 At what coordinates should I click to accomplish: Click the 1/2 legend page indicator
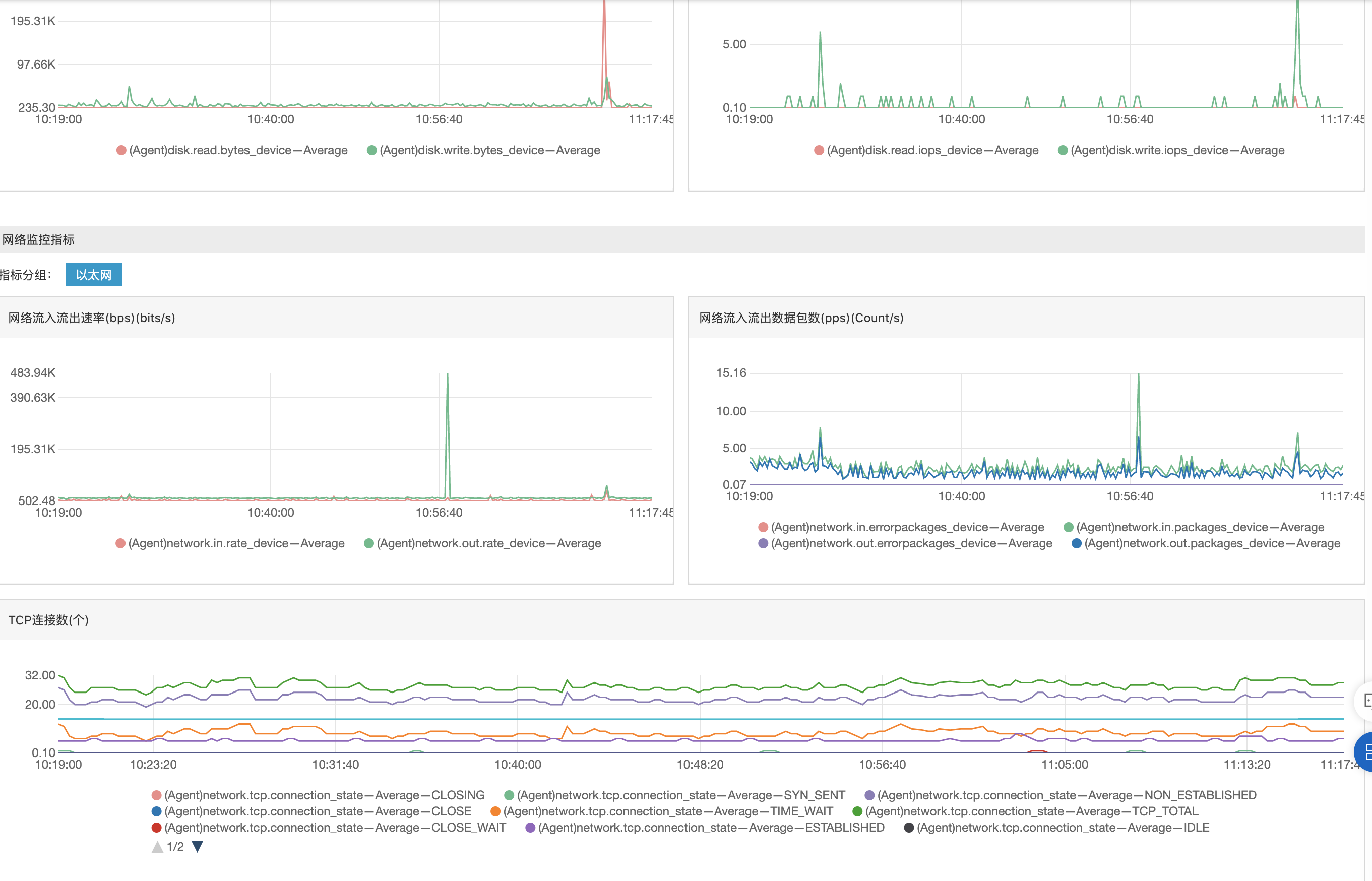pos(175,847)
